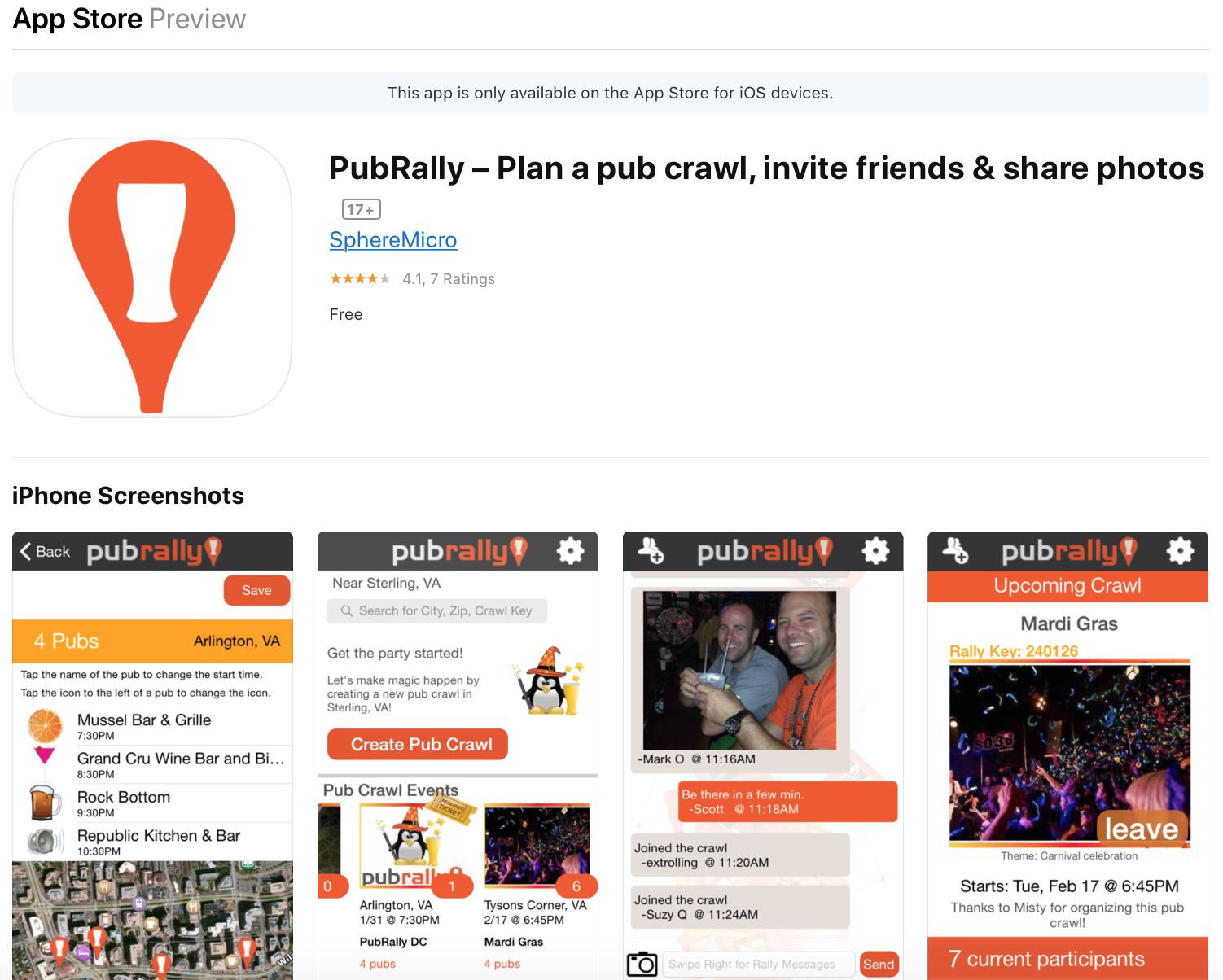Click the gear icon in the Upcoming Crawl screenshot
Image resolution: width=1223 pixels, height=980 pixels.
tap(1180, 551)
